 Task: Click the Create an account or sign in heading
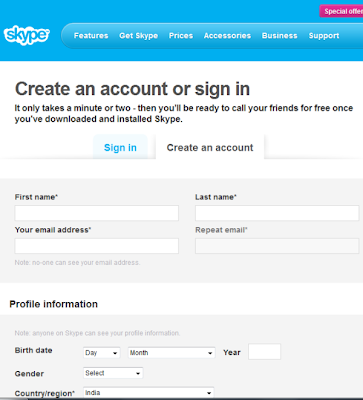coord(132,89)
